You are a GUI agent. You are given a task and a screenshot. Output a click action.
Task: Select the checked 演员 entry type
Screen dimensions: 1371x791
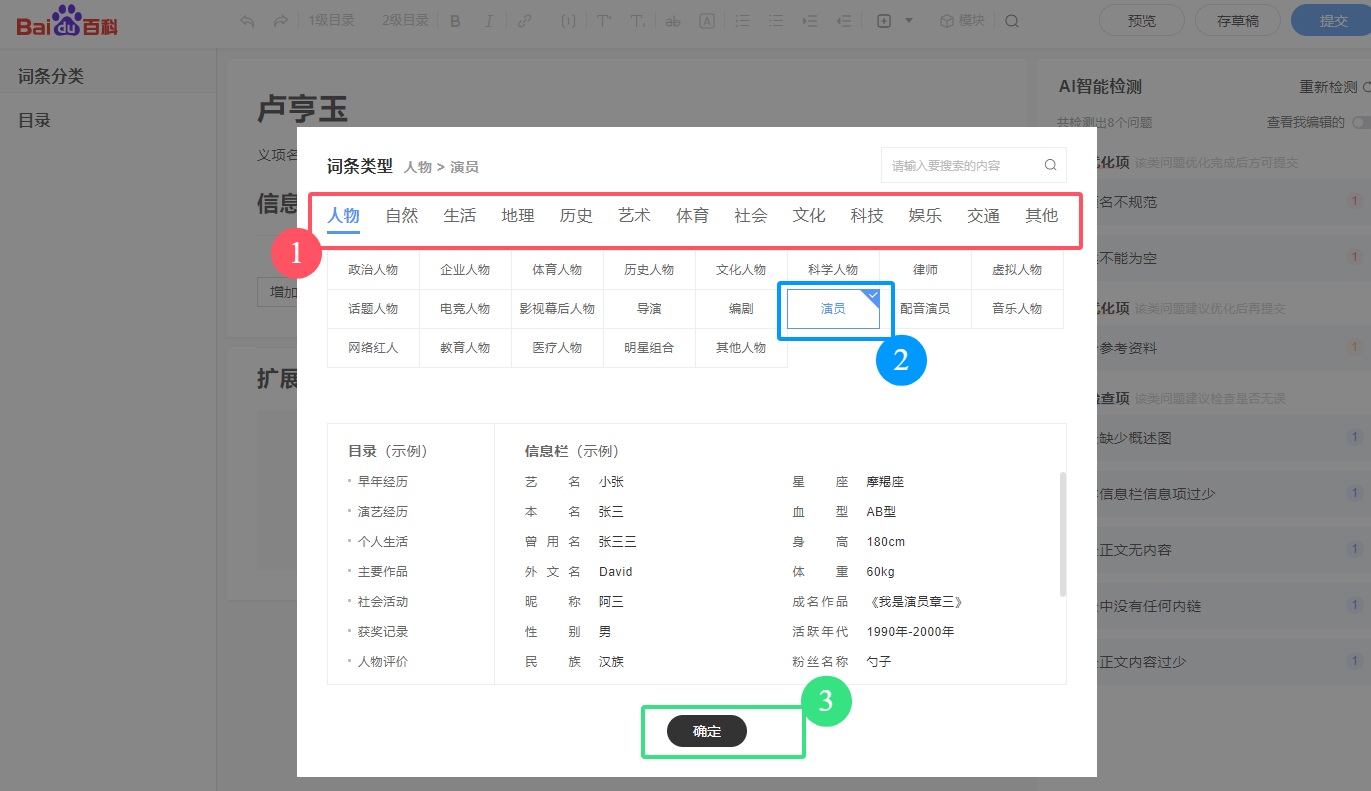pos(833,309)
